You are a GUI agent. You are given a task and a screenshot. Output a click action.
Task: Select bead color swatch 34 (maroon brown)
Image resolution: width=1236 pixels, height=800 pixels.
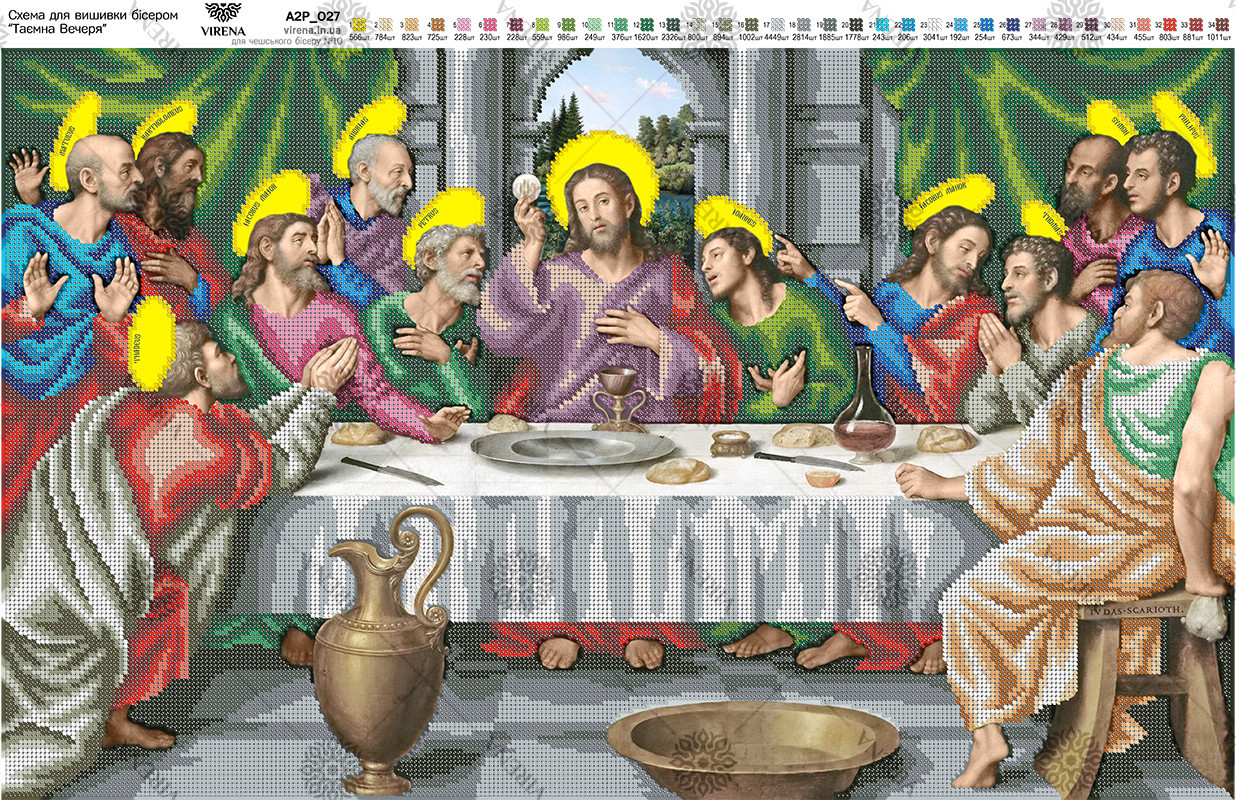tap(1220, 23)
